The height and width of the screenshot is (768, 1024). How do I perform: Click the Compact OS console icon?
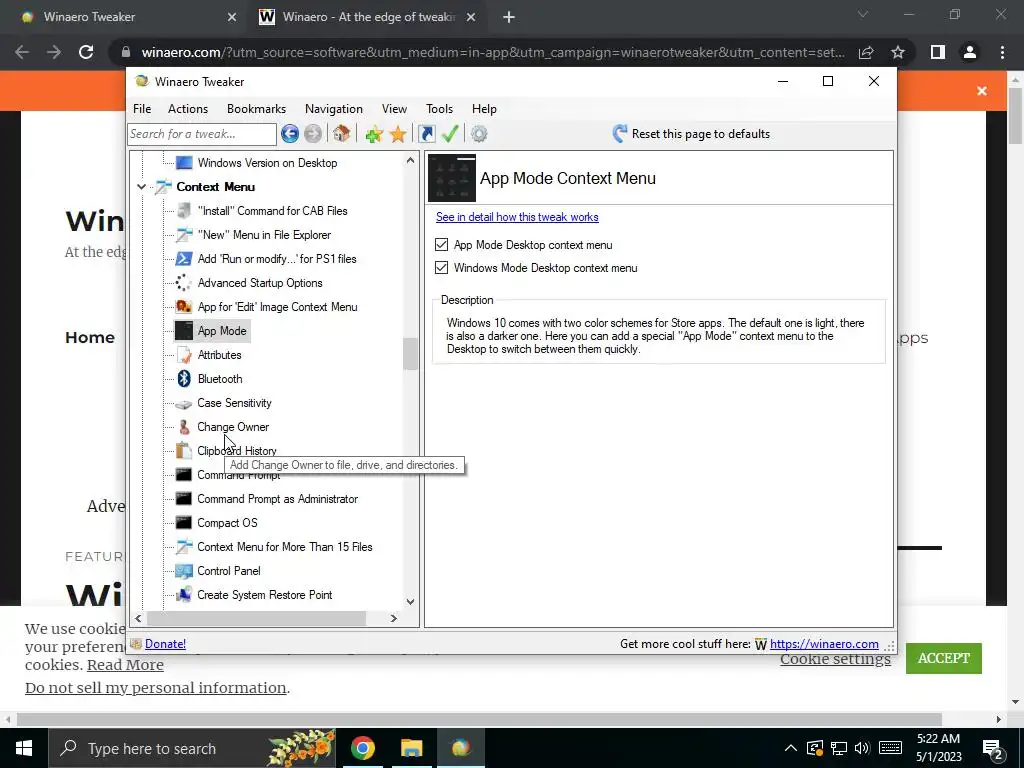[184, 522]
